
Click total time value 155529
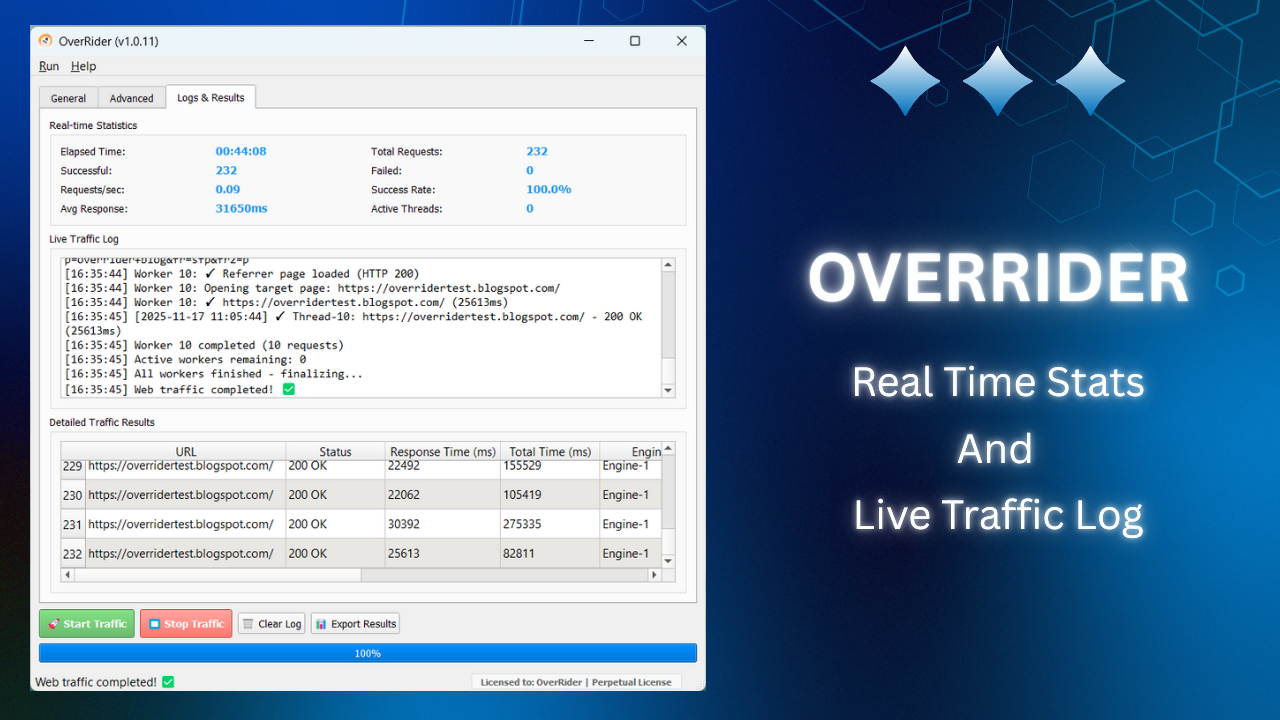522,466
